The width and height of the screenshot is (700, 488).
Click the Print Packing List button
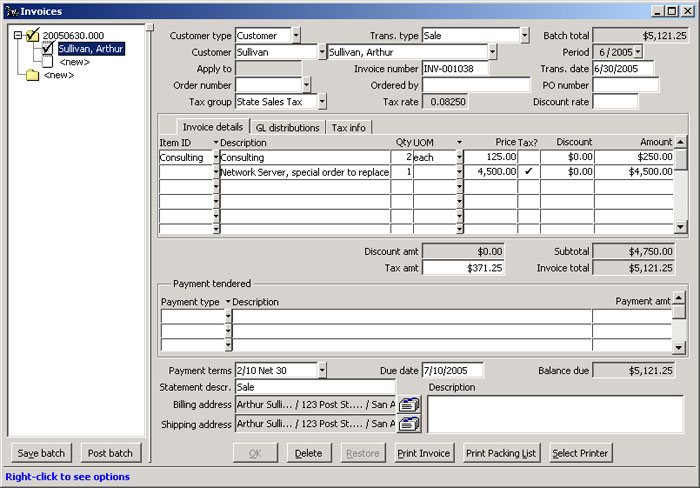[501, 453]
